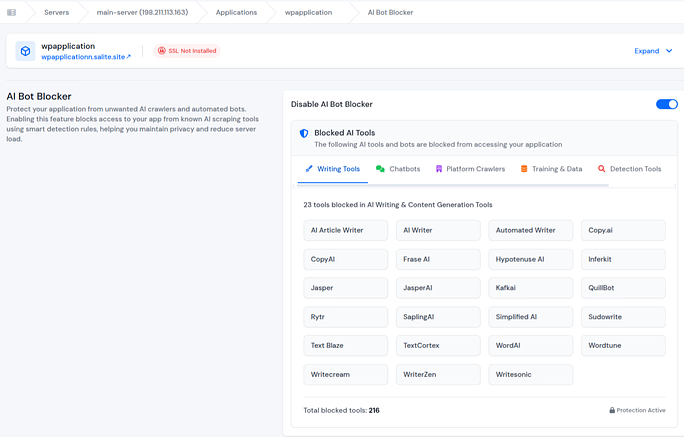
Task: Open the Servers breadcrumb
Action: click(x=57, y=12)
